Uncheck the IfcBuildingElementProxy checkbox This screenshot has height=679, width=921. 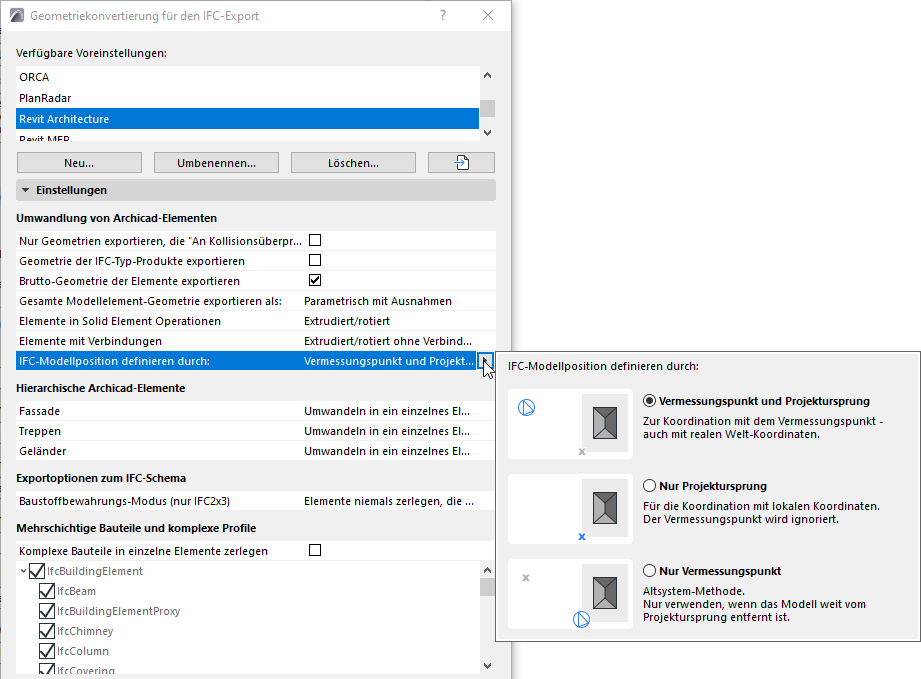pyautogui.click(x=47, y=611)
